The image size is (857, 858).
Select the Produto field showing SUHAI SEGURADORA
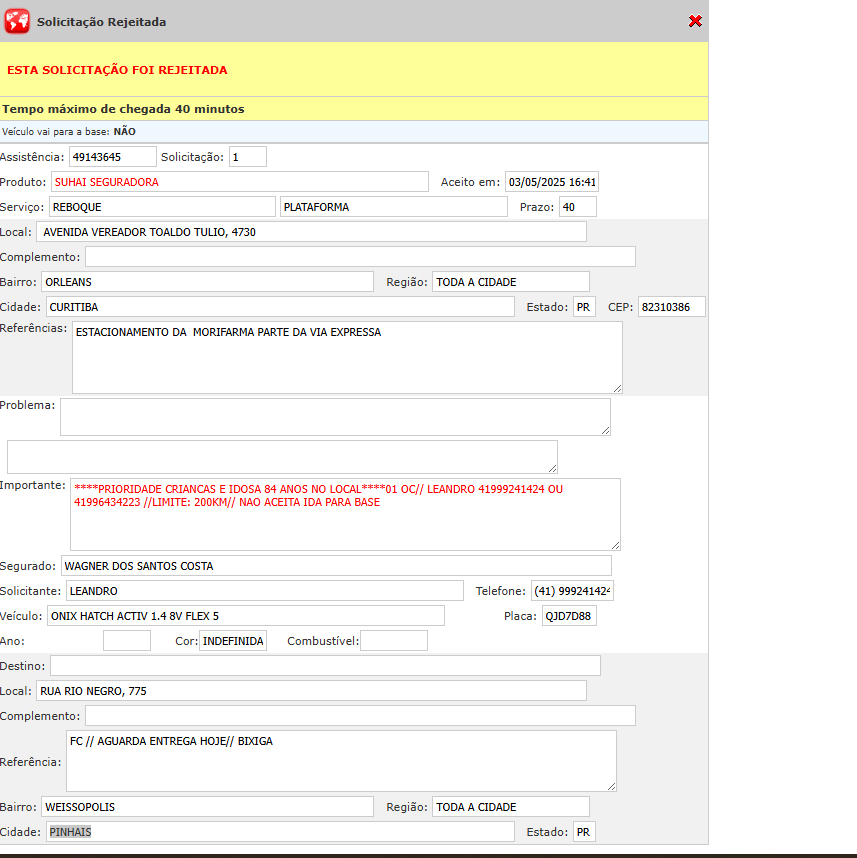pyautogui.click(x=239, y=182)
